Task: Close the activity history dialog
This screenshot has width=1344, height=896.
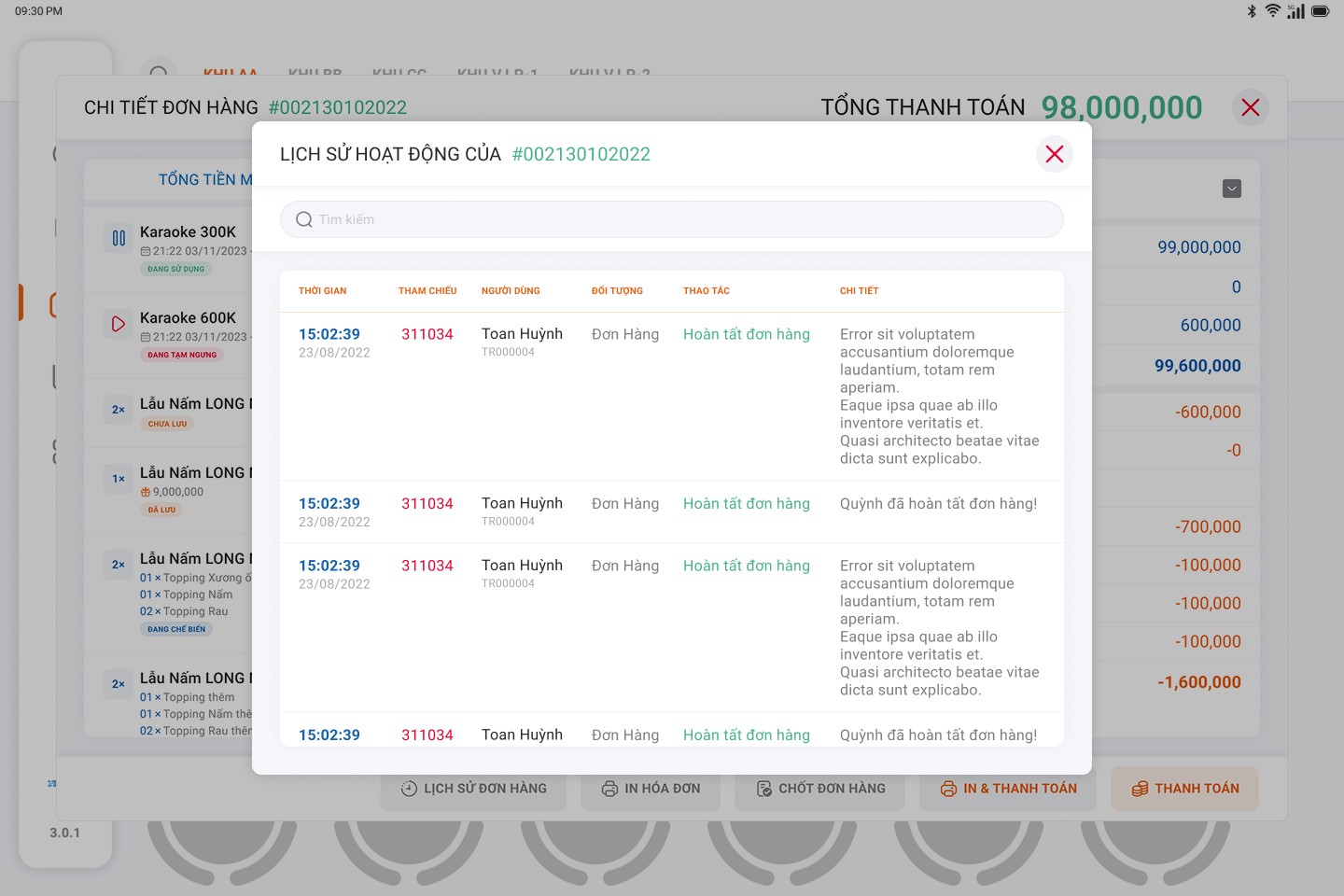Action: tap(1055, 154)
